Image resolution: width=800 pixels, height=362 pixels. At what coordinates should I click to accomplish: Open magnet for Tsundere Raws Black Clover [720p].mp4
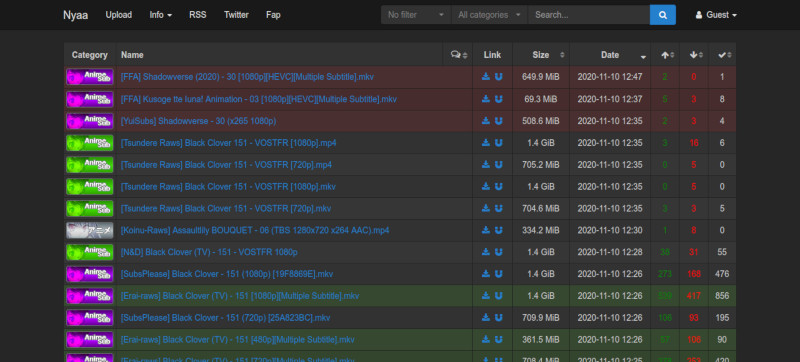498,165
